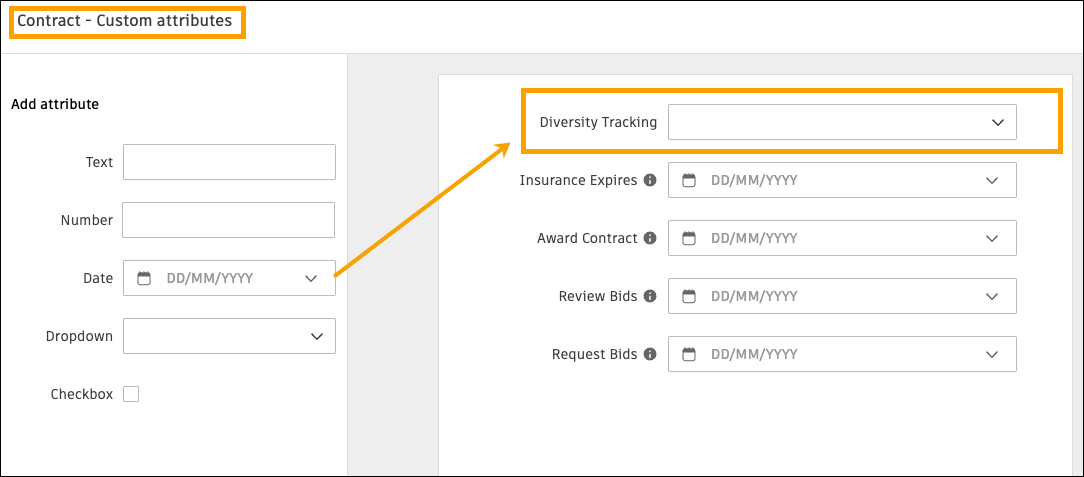Click the Insurance Expires info icon
This screenshot has height=477, width=1084.
(650, 181)
